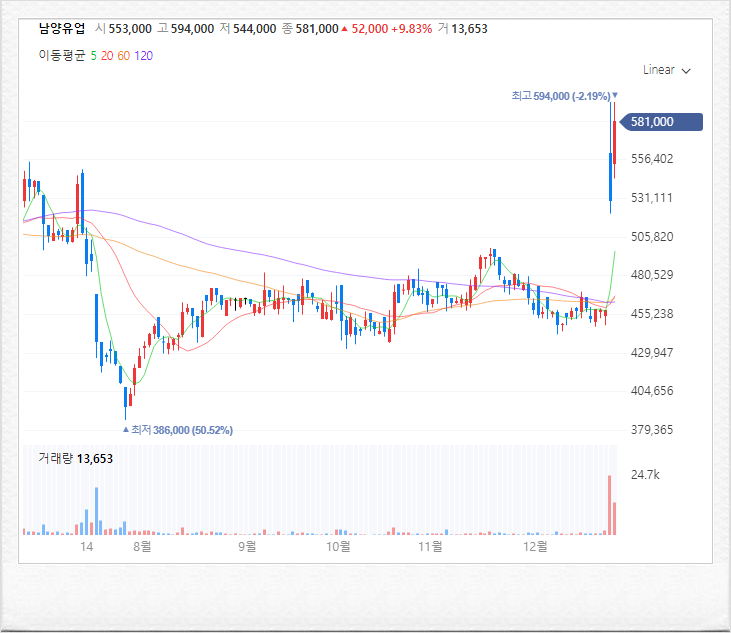Viewport: 731px width, 633px height.
Task: Toggle the 120-day moving average line
Action: tap(143, 55)
